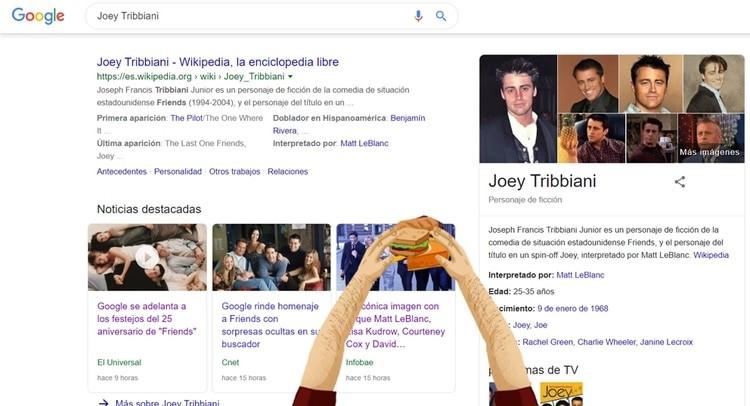Open the news story about the 25 aniversario festejos
Screen dimensions: 750x406
click(x=147, y=319)
